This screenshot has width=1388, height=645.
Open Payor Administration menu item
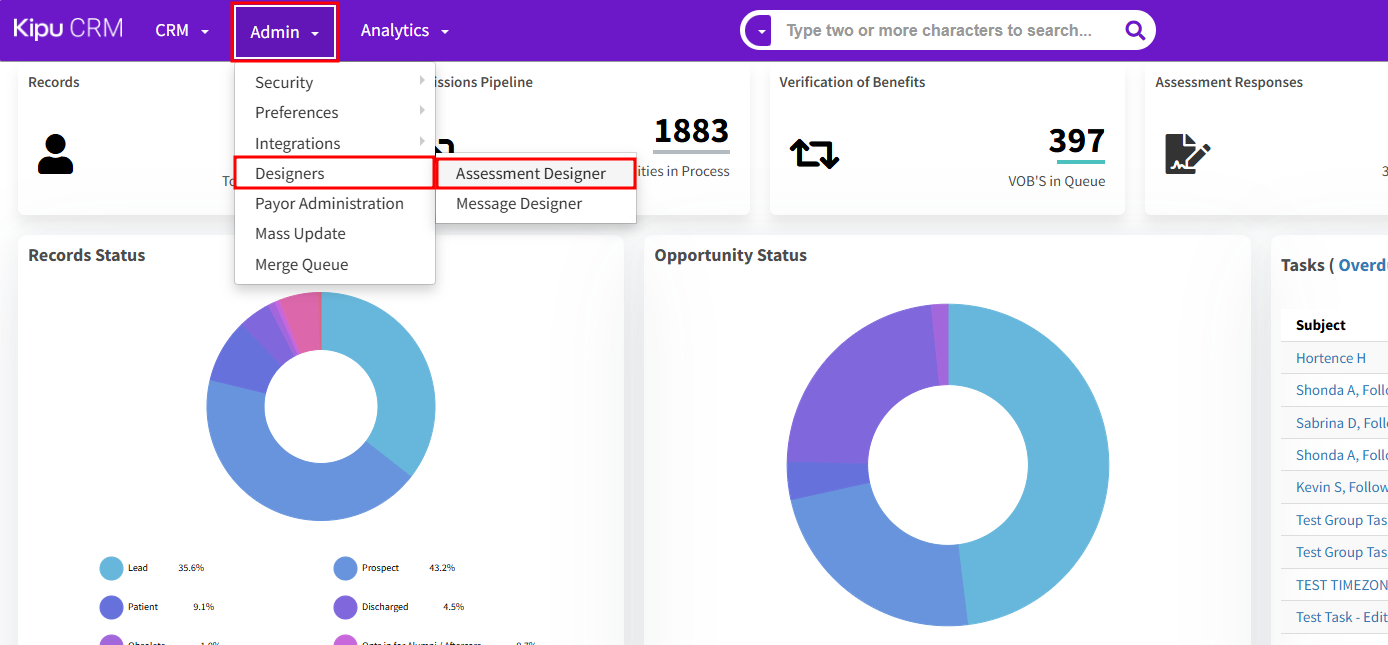[329, 203]
